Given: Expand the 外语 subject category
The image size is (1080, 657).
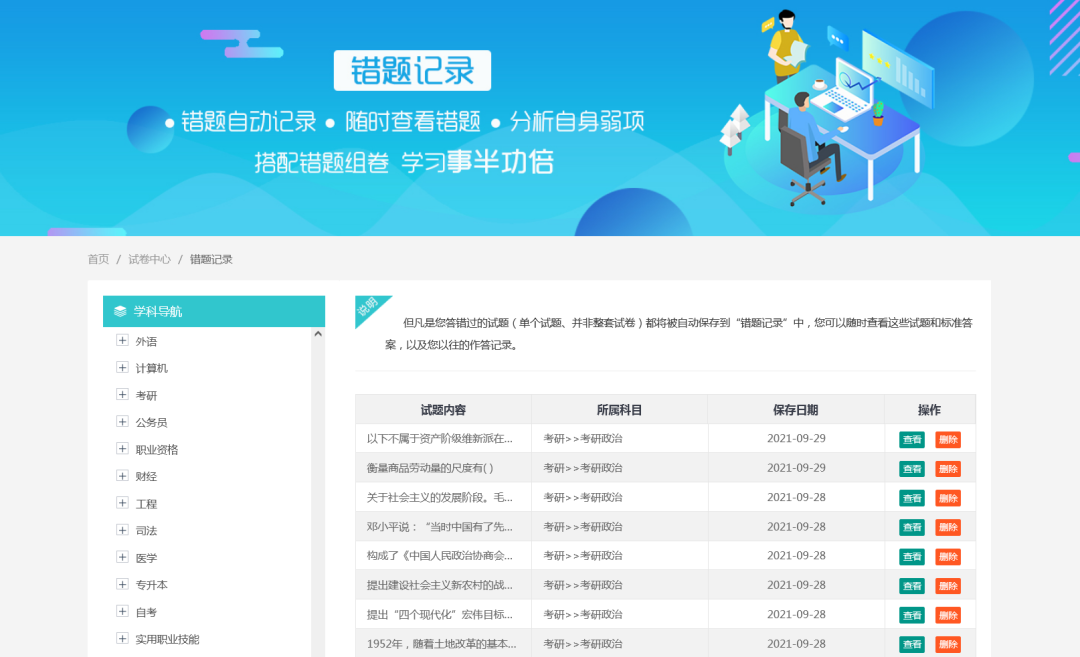Looking at the screenshot, I should point(122,341).
